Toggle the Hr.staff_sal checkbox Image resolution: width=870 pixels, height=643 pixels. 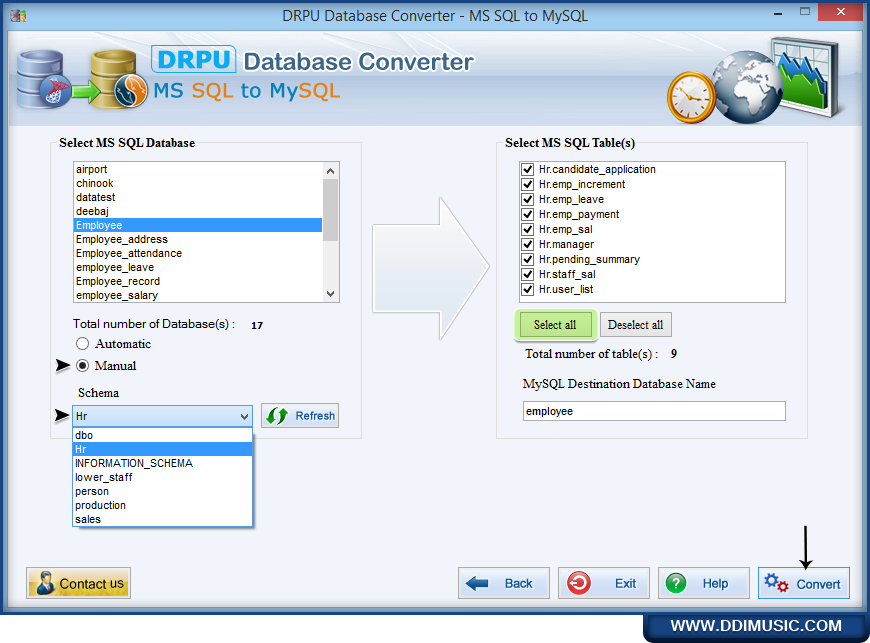[528, 274]
